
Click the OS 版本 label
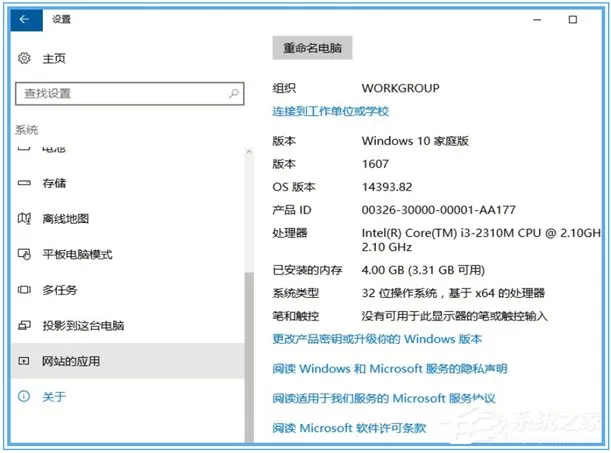pyautogui.click(x=294, y=187)
